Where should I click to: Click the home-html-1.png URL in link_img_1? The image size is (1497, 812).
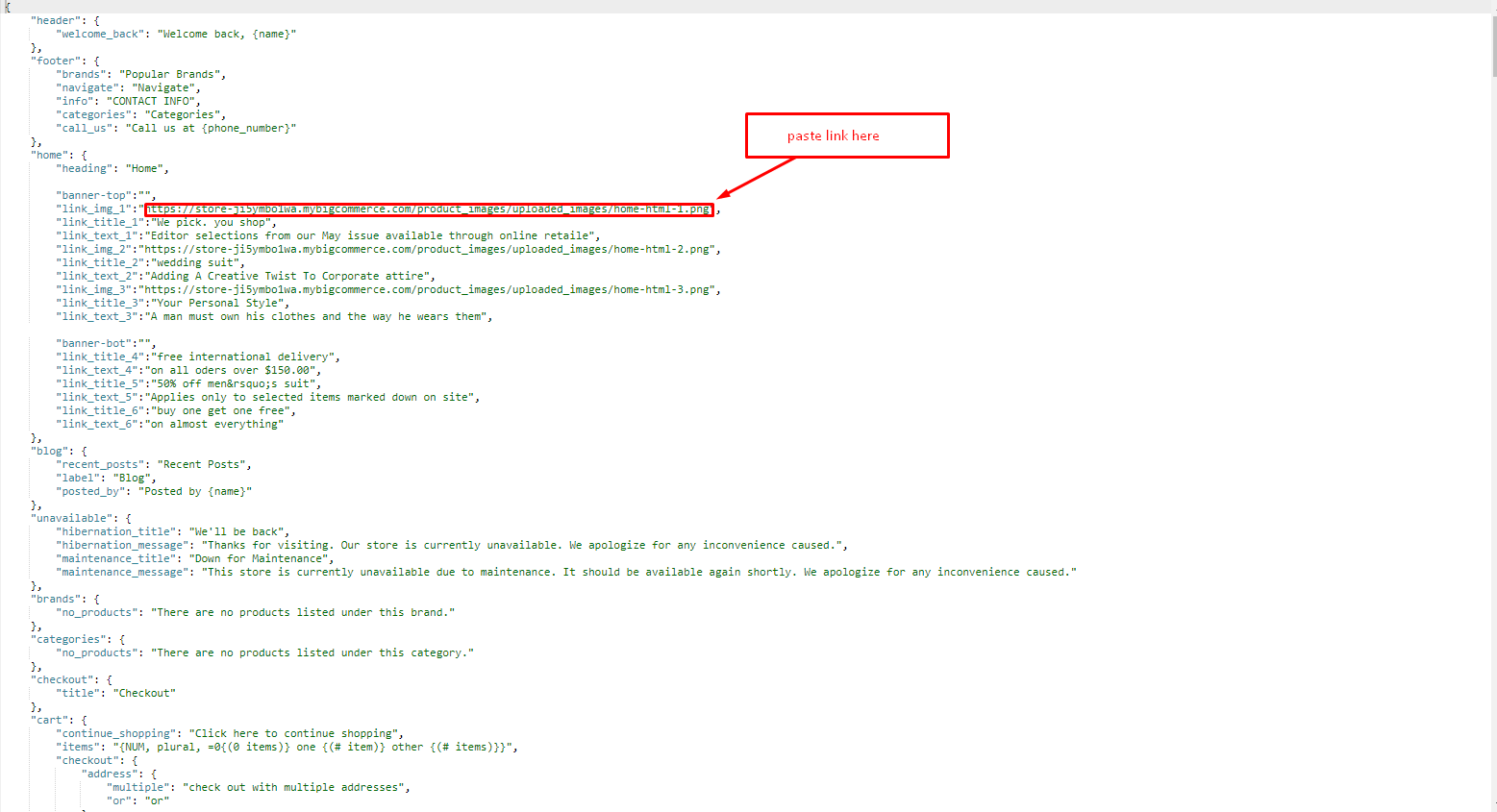coord(429,209)
